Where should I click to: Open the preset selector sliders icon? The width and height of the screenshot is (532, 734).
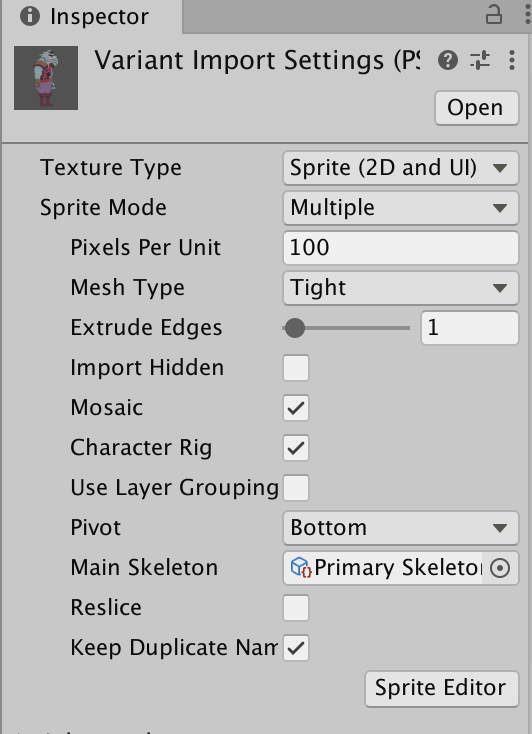click(480, 60)
